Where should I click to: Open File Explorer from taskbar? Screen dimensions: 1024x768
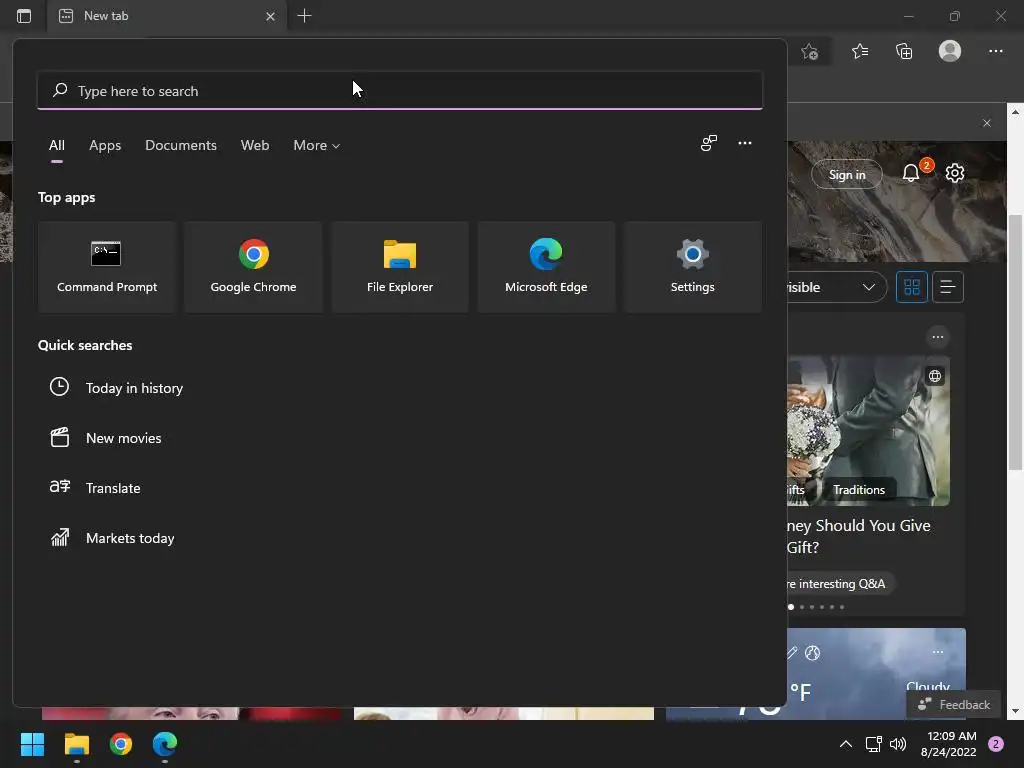(76, 744)
